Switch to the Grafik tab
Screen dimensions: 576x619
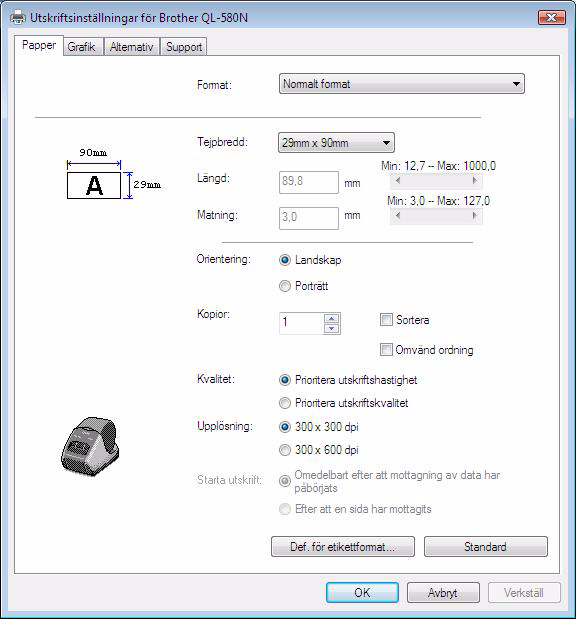[81, 47]
